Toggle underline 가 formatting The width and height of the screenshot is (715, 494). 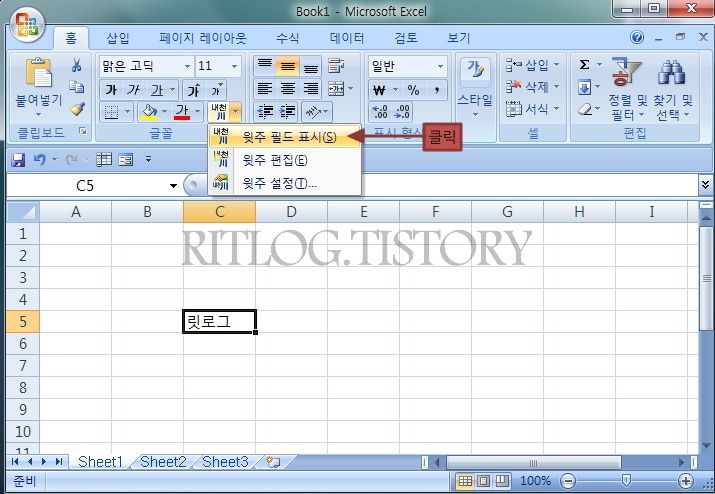point(156,90)
